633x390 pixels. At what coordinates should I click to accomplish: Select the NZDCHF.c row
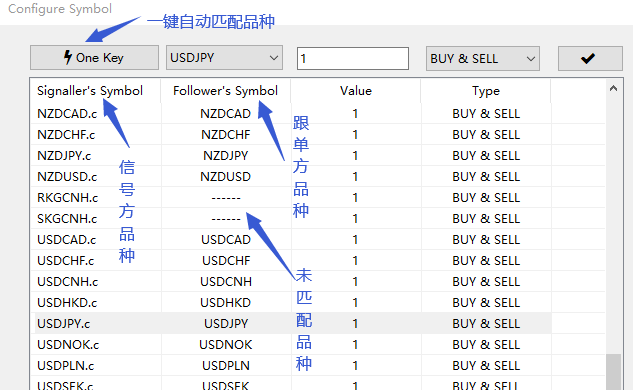point(291,134)
